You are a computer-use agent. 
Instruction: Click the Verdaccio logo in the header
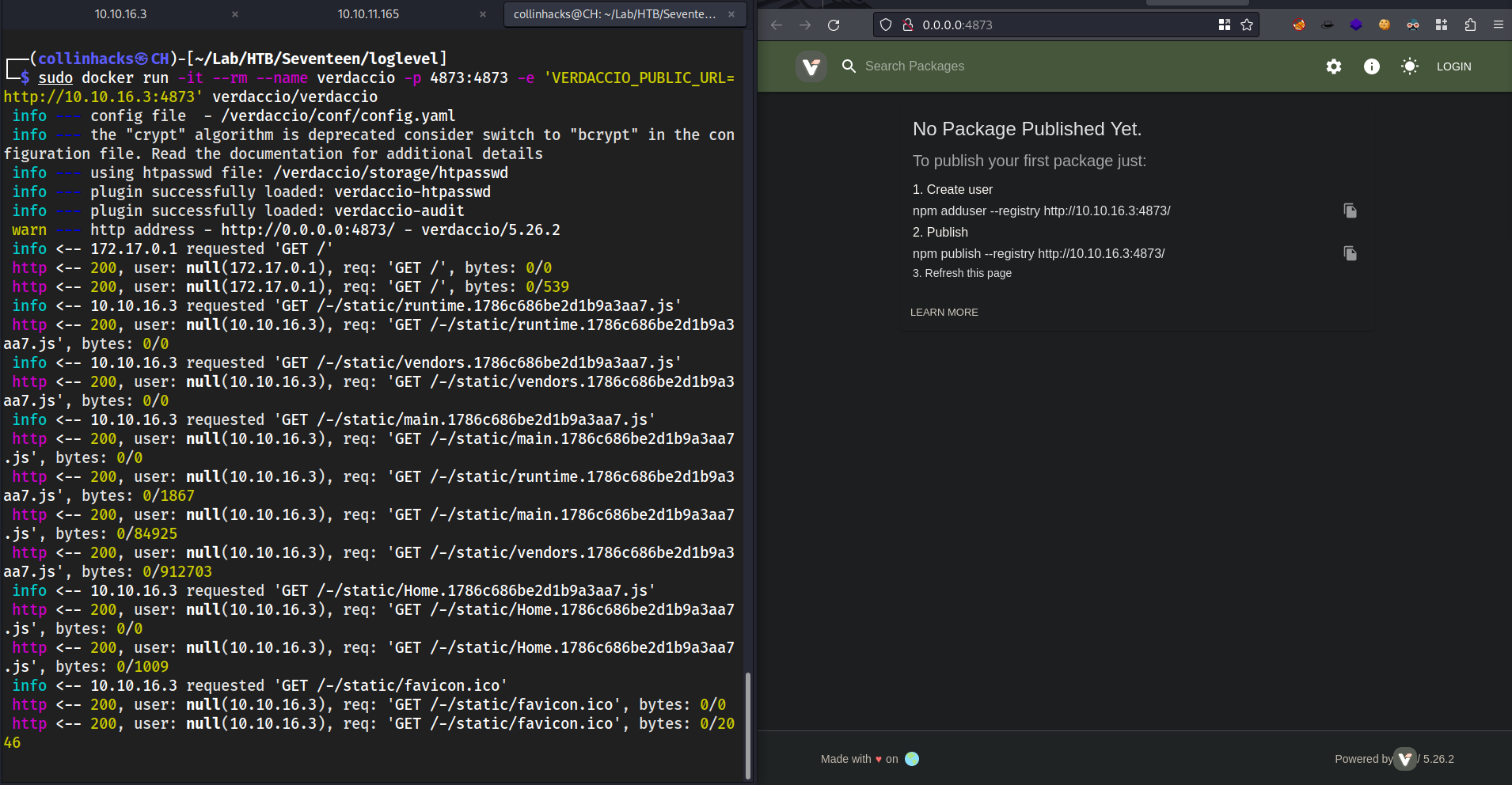tap(811, 66)
